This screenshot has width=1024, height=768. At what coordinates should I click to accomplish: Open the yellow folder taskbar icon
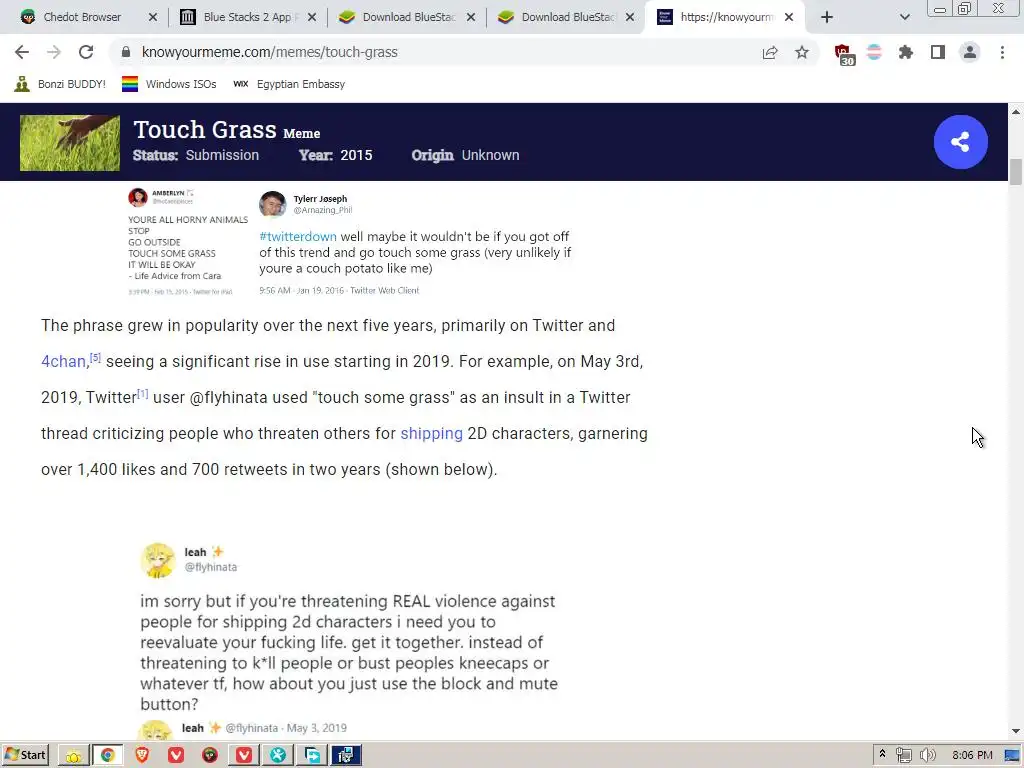coord(73,756)
